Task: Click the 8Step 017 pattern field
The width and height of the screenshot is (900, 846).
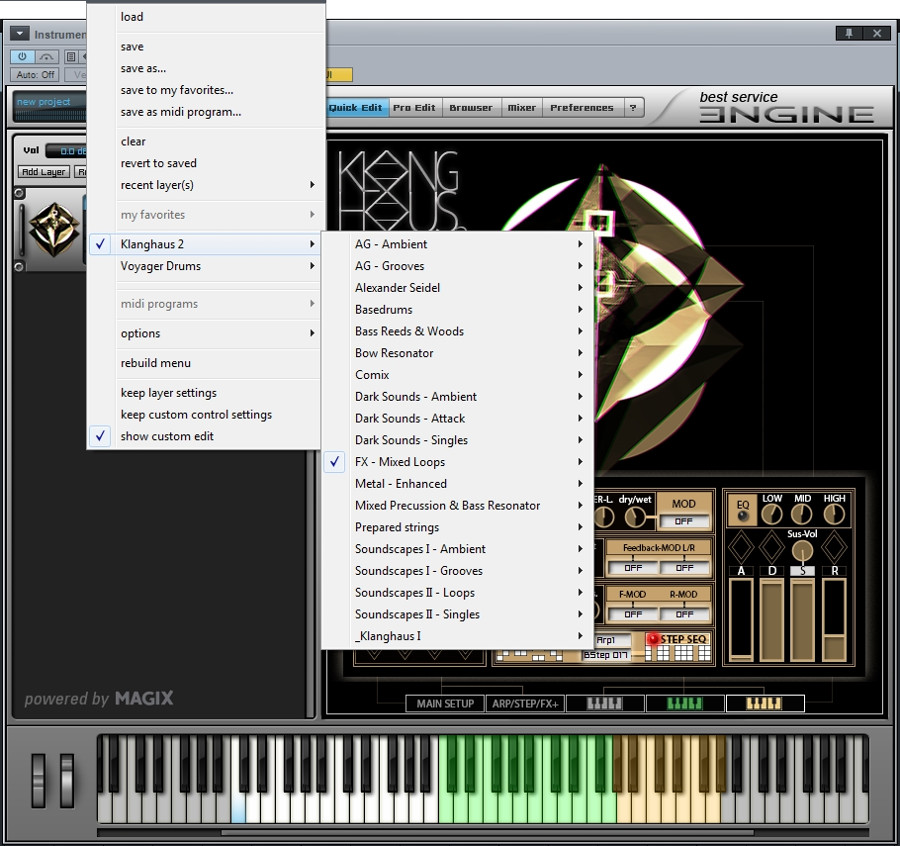Action: (606, 655)
